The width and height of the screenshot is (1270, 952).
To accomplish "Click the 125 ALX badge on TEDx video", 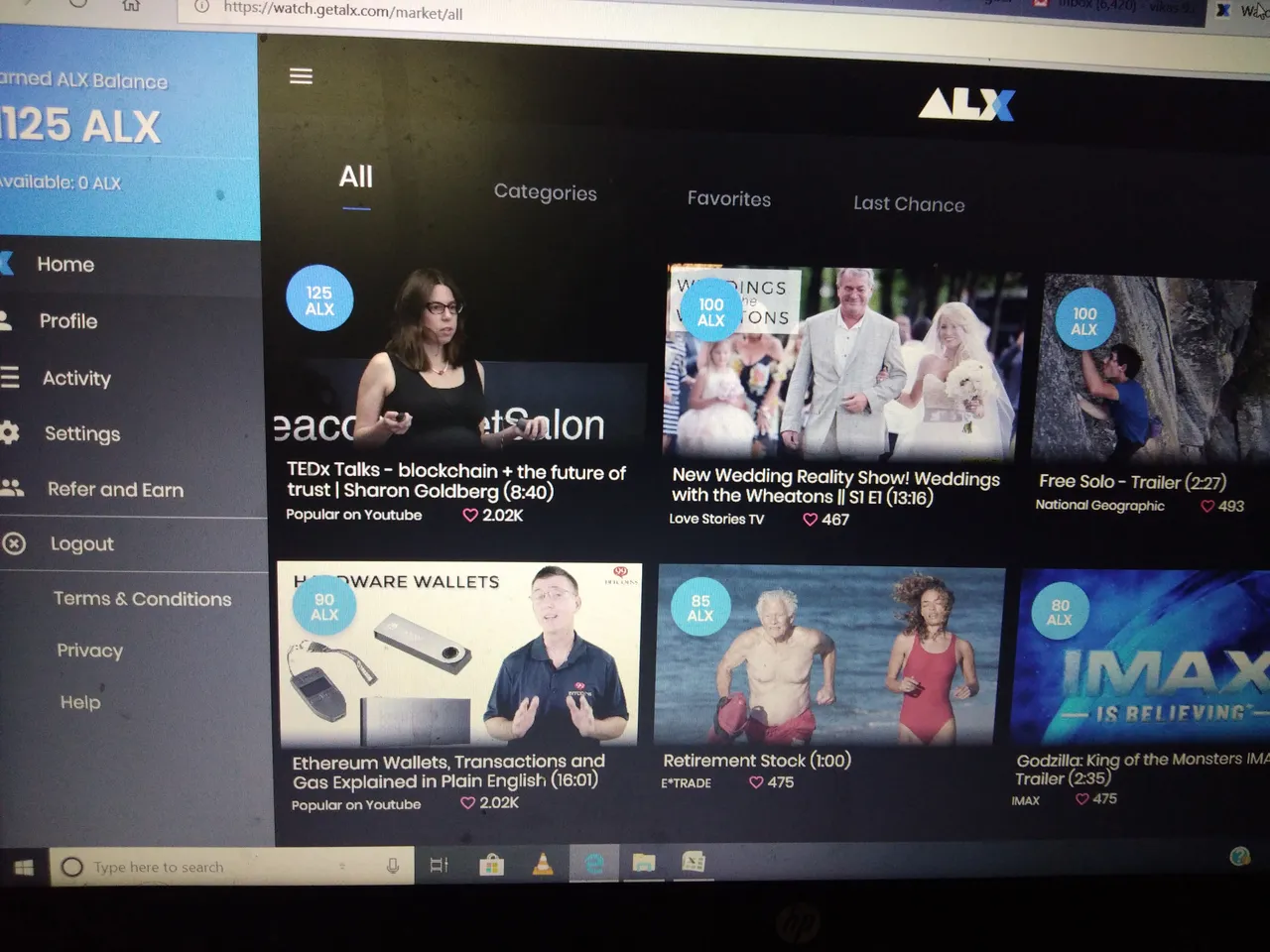I will point(319,299).
